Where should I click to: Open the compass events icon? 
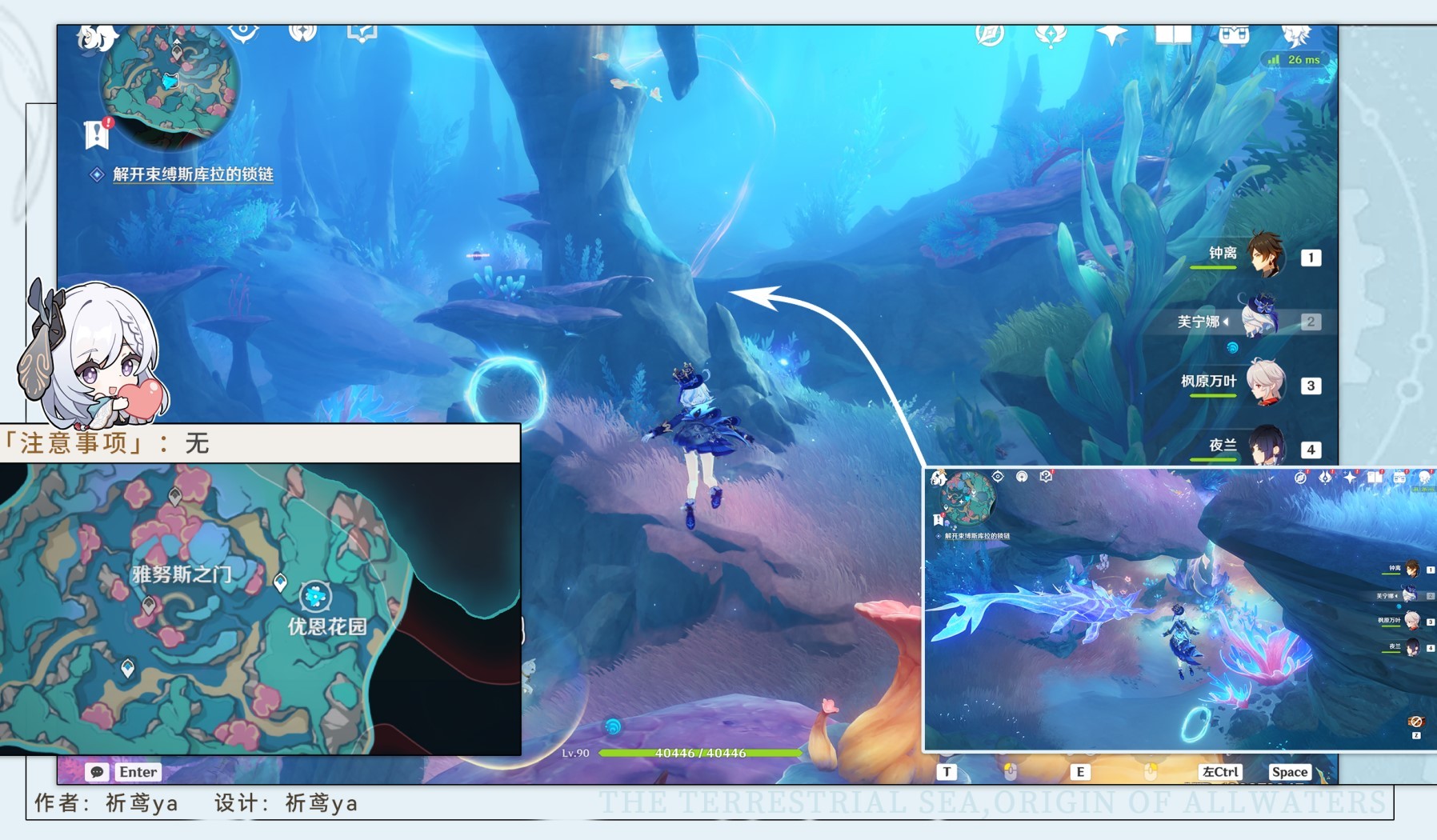coord(991,35)
